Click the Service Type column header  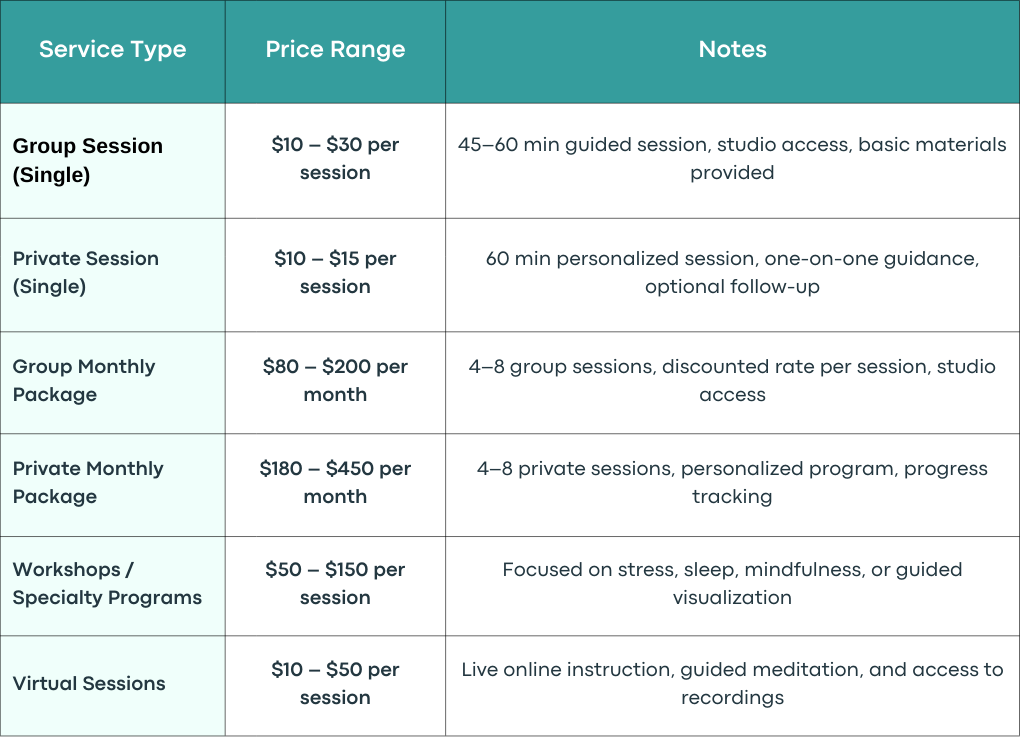tap(113, 49)
